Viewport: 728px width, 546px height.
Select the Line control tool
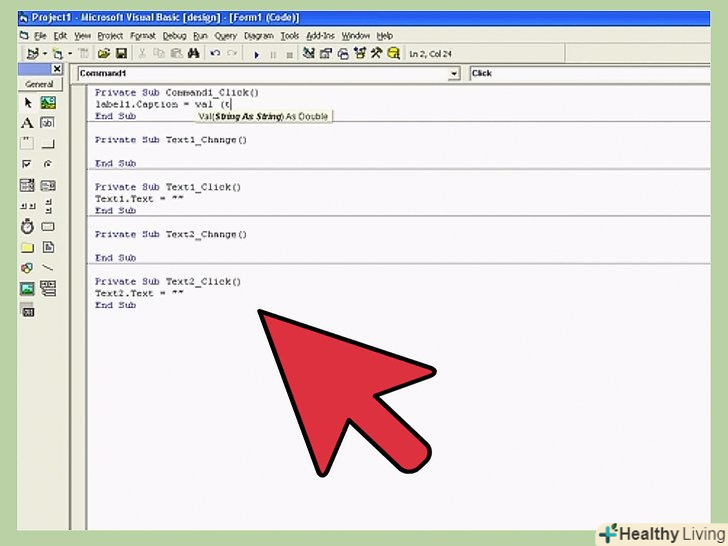click(48, 268)
